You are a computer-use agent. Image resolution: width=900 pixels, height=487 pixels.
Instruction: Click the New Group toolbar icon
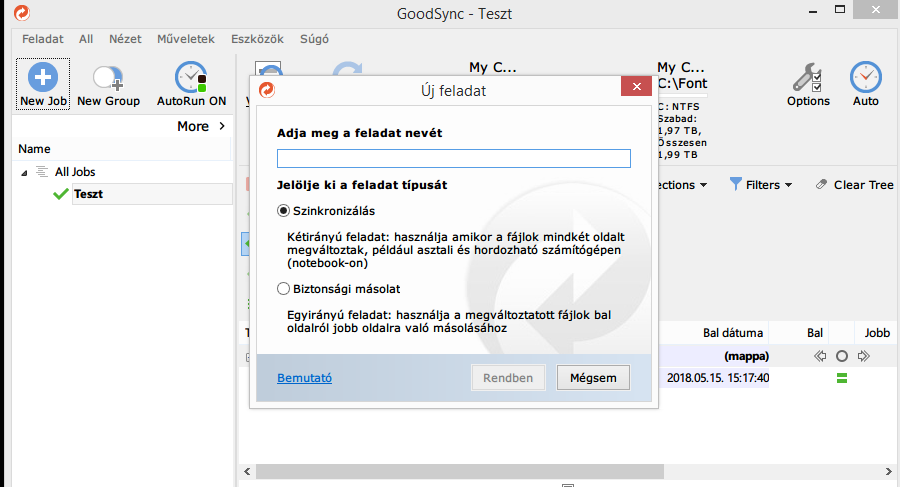point(107,78)
